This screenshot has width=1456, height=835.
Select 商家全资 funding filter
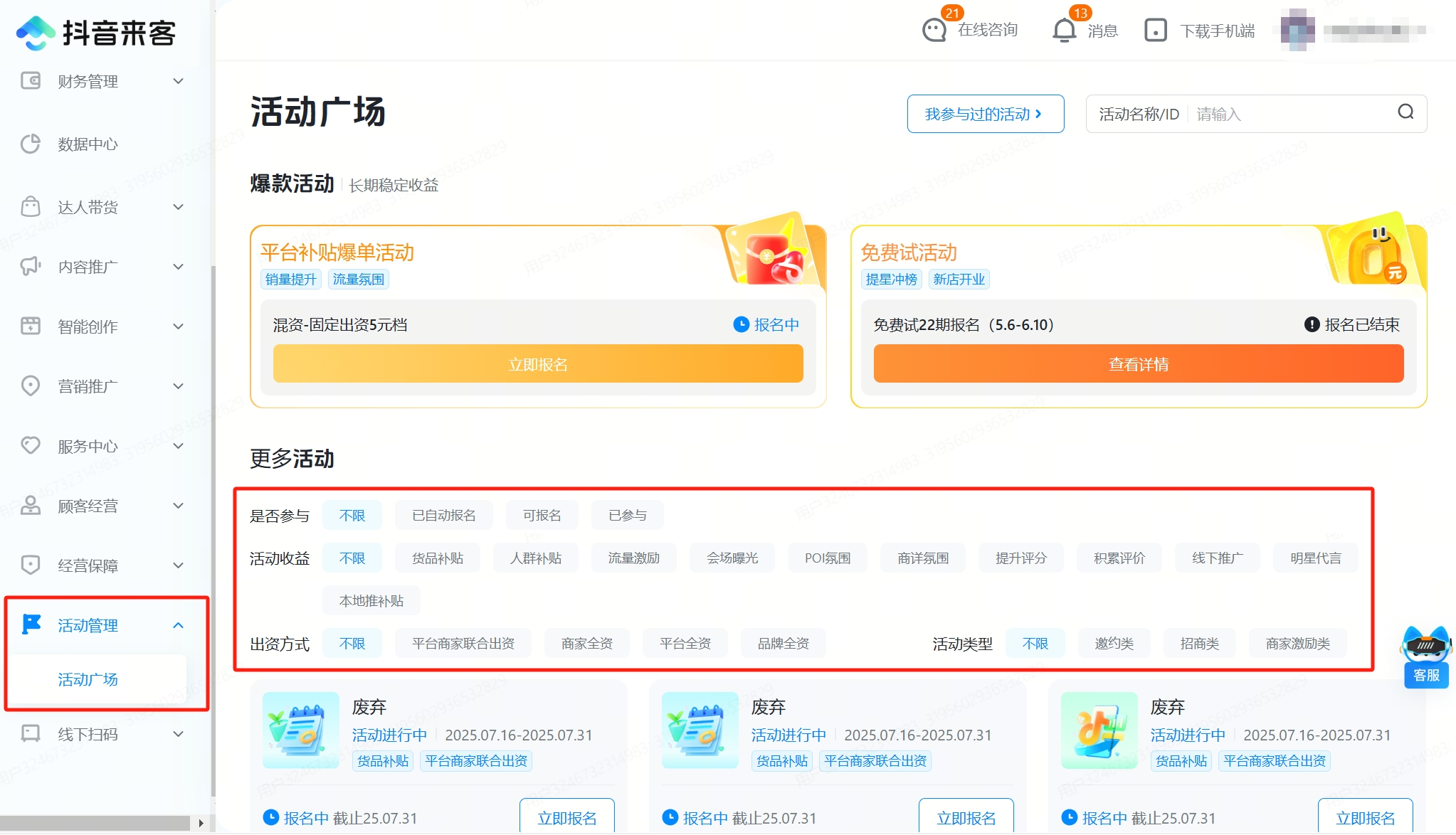[586, 644]
